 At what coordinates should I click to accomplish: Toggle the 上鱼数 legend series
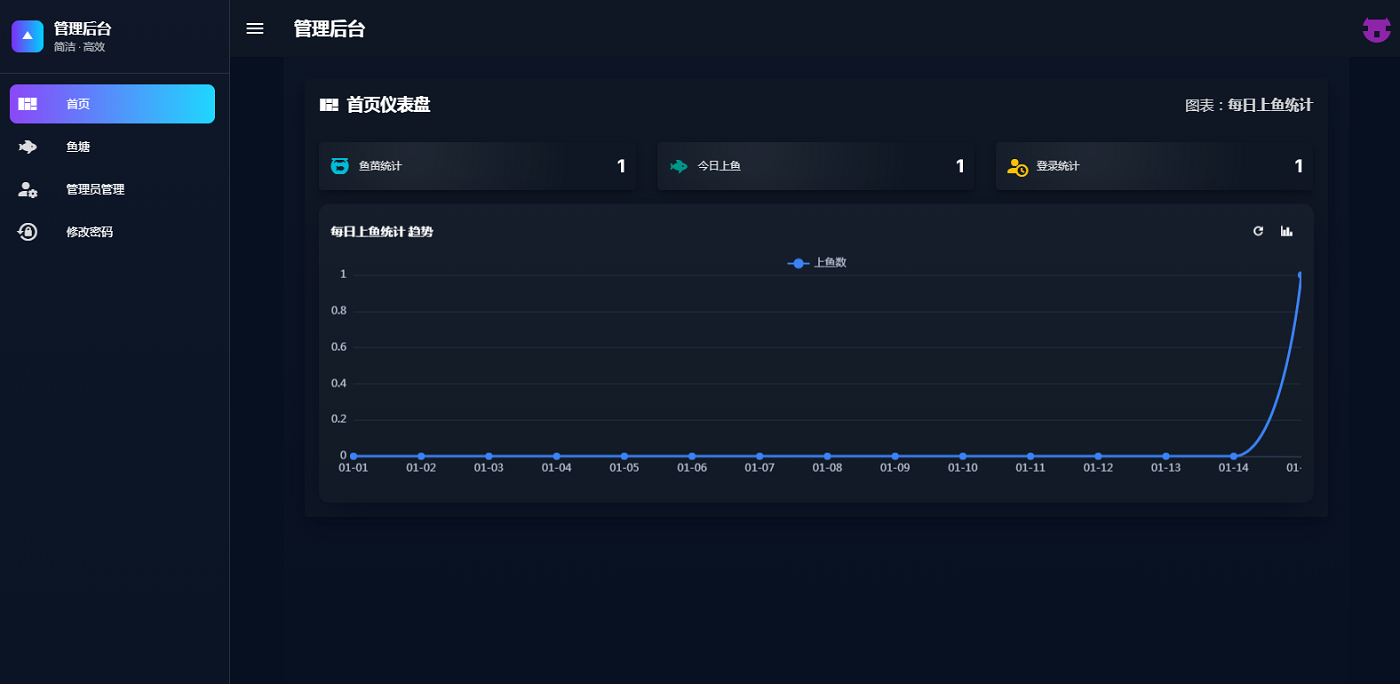817,262
